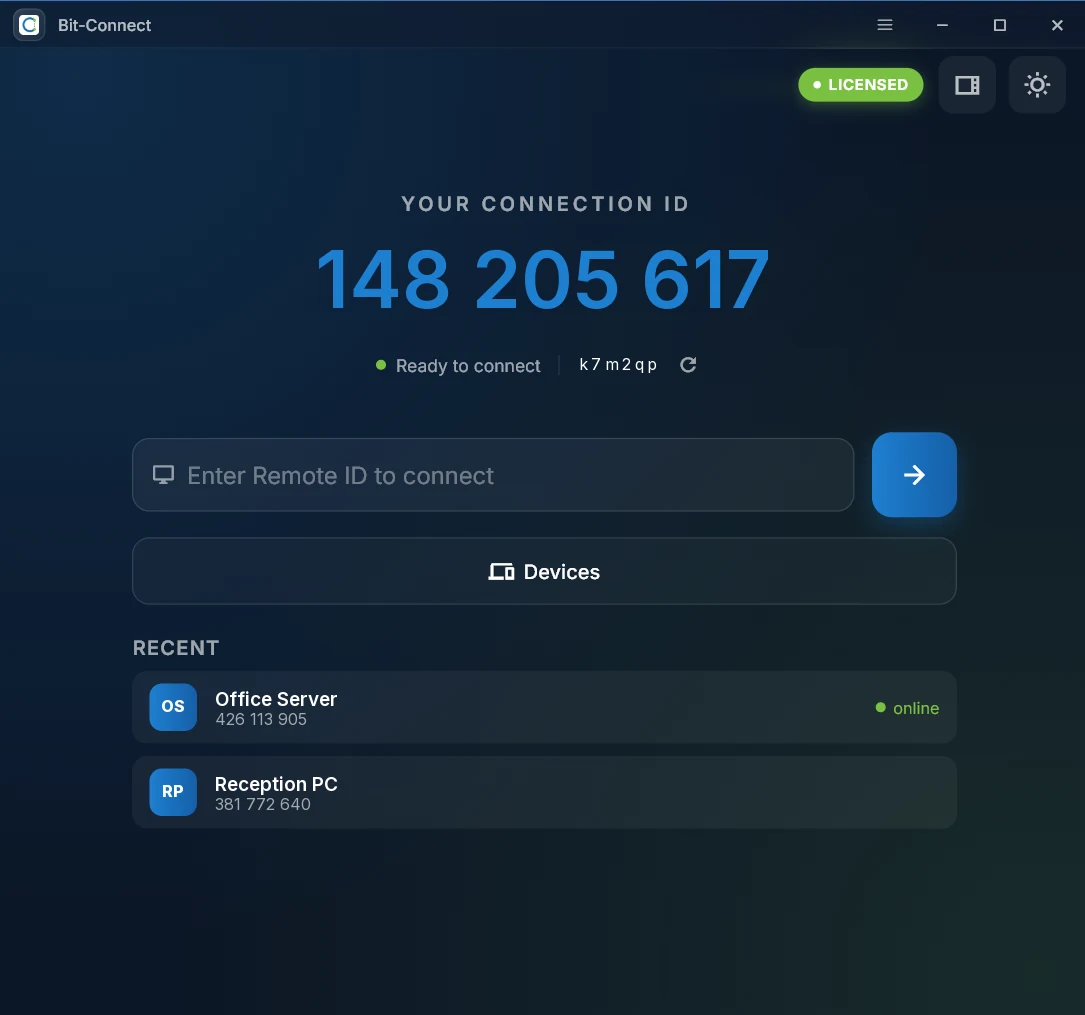Open the Devices list
This screenshot has width=1085, height=1015.
pyautogui.click(x=544, y=571)
